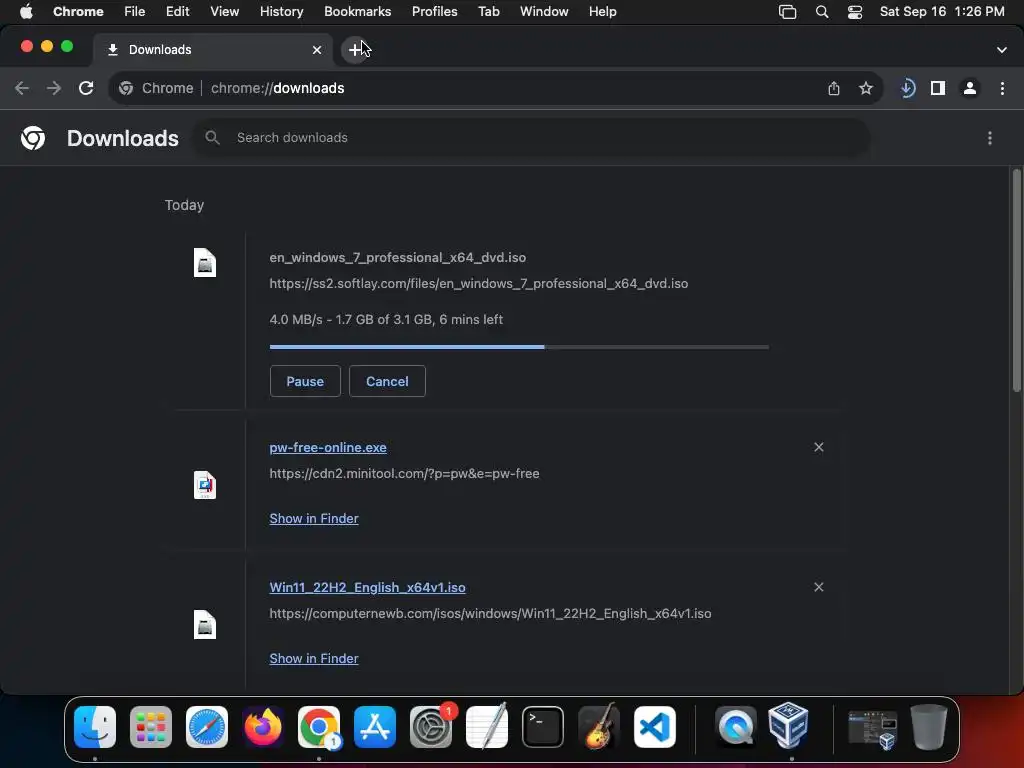This screenshot has height=768, width=1024.
Task: Click the new tab plus button
Action: click(355, 50)
